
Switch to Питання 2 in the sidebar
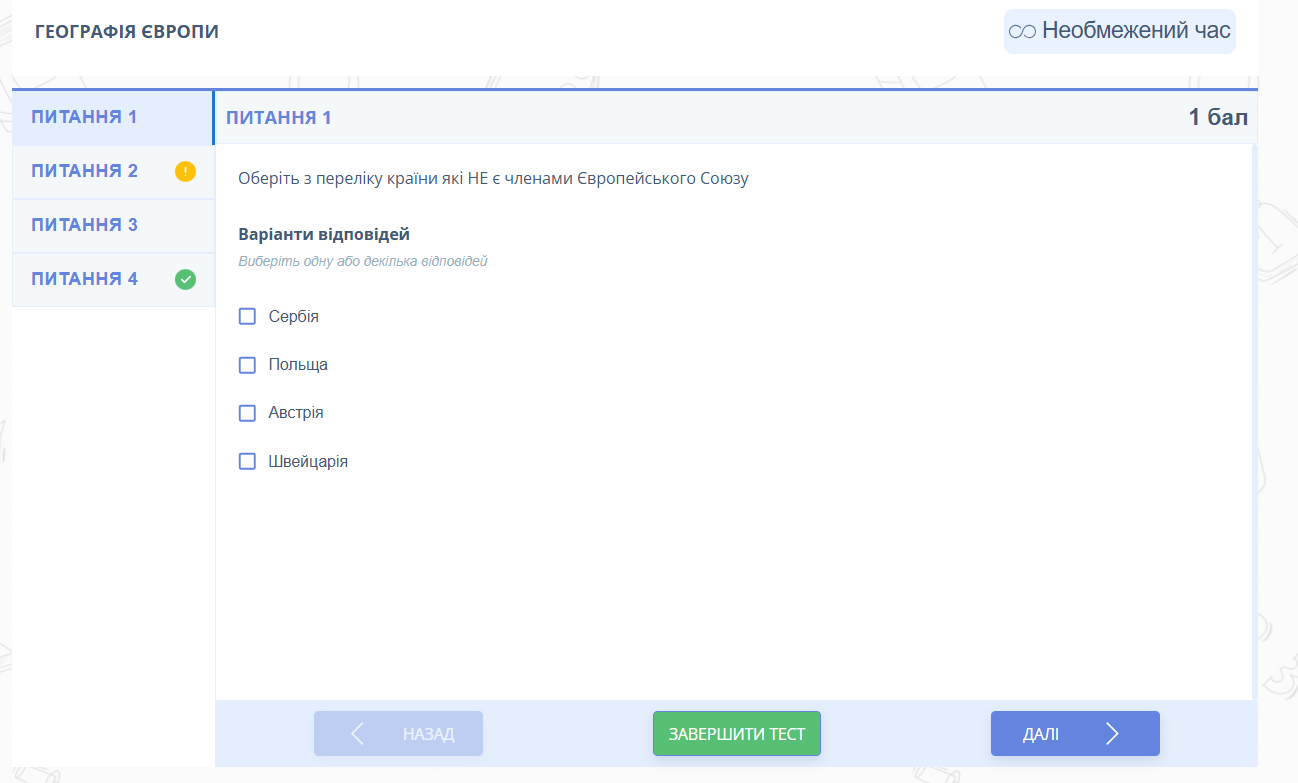coord(85,171)
